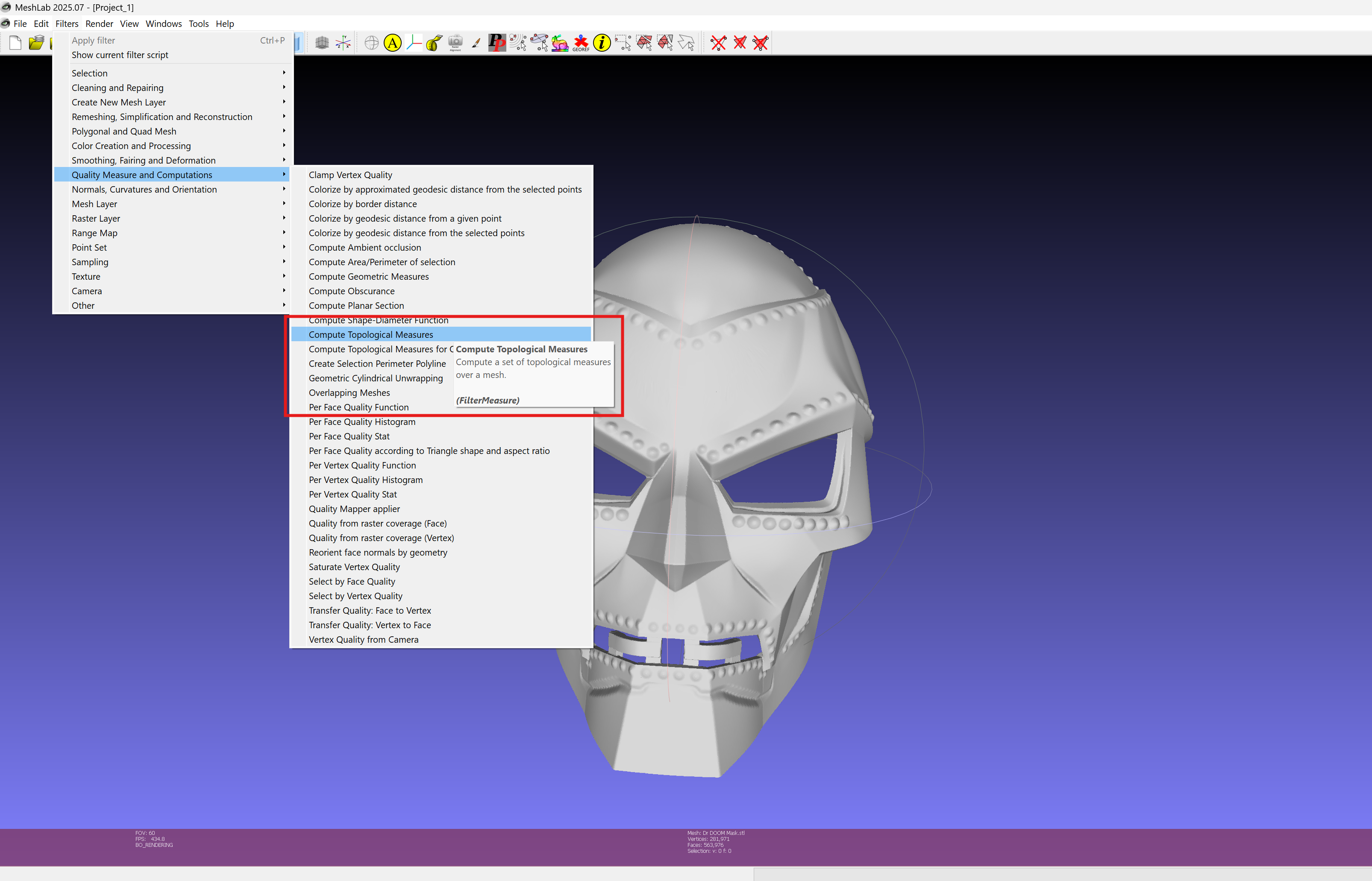
Task: Choose Compute Ambient occlusion filter
Action: (441, 248)
